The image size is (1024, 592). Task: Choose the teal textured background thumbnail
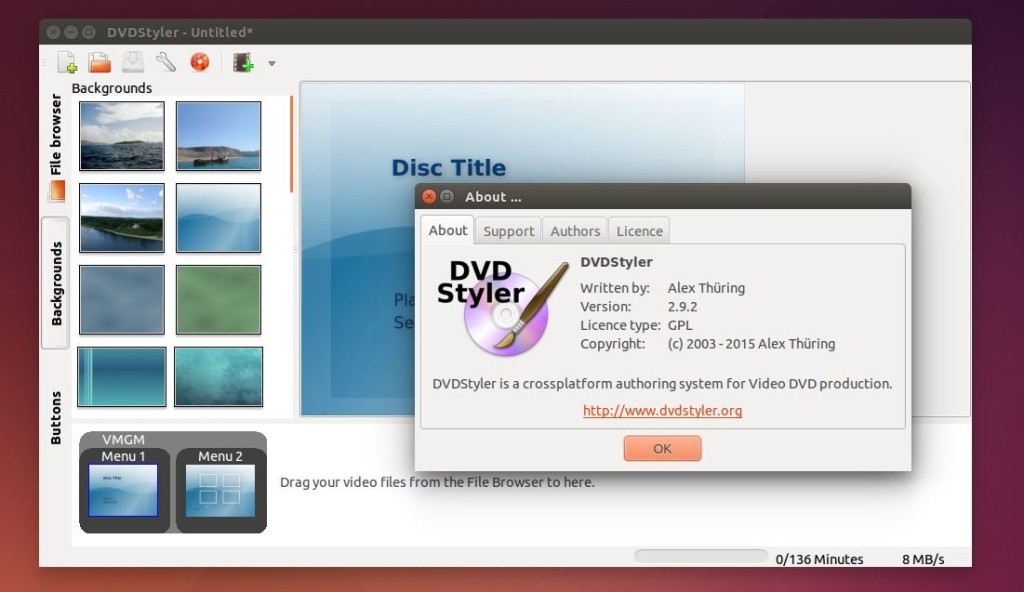218,376
